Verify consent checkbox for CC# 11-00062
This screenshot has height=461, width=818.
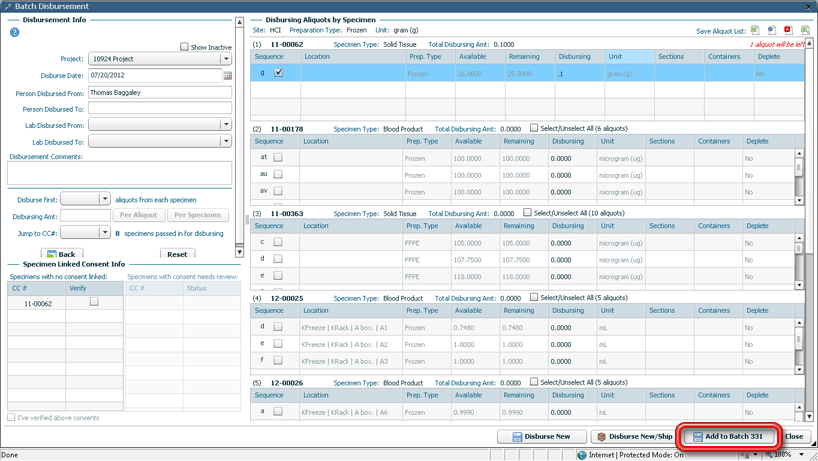(94, 302)
